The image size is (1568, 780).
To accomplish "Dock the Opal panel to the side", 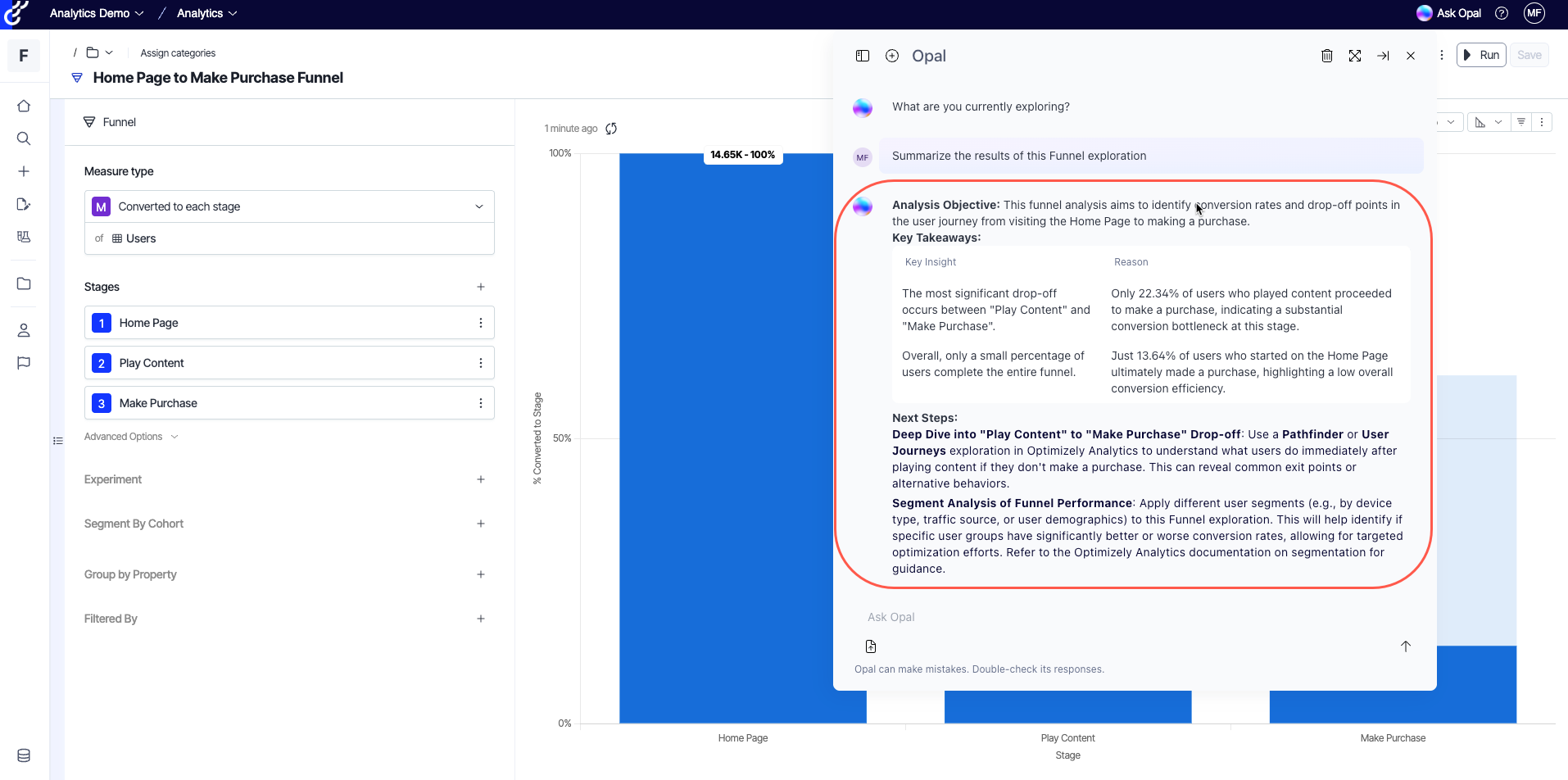I will click(x=1383, y=56).
